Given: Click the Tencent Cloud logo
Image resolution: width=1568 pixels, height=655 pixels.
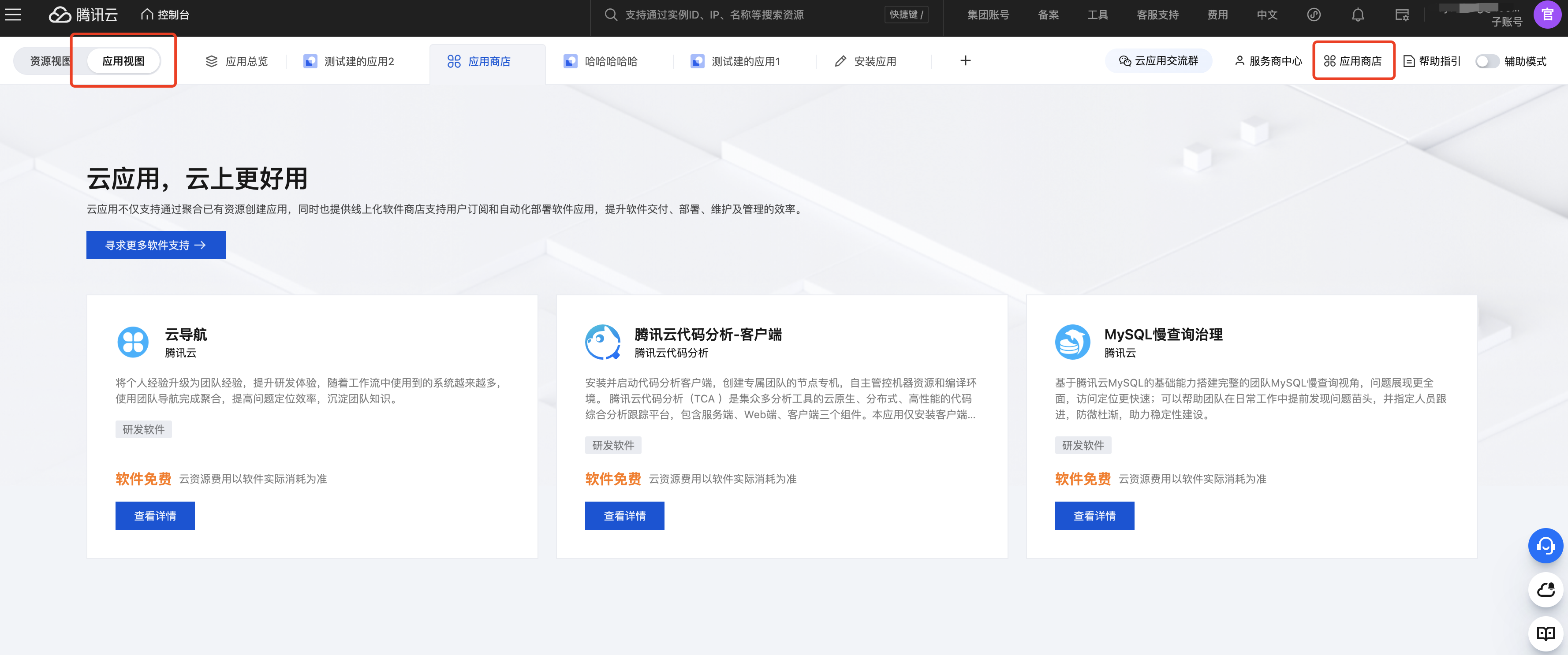Looking at the screenshot, I should (83, 15).
